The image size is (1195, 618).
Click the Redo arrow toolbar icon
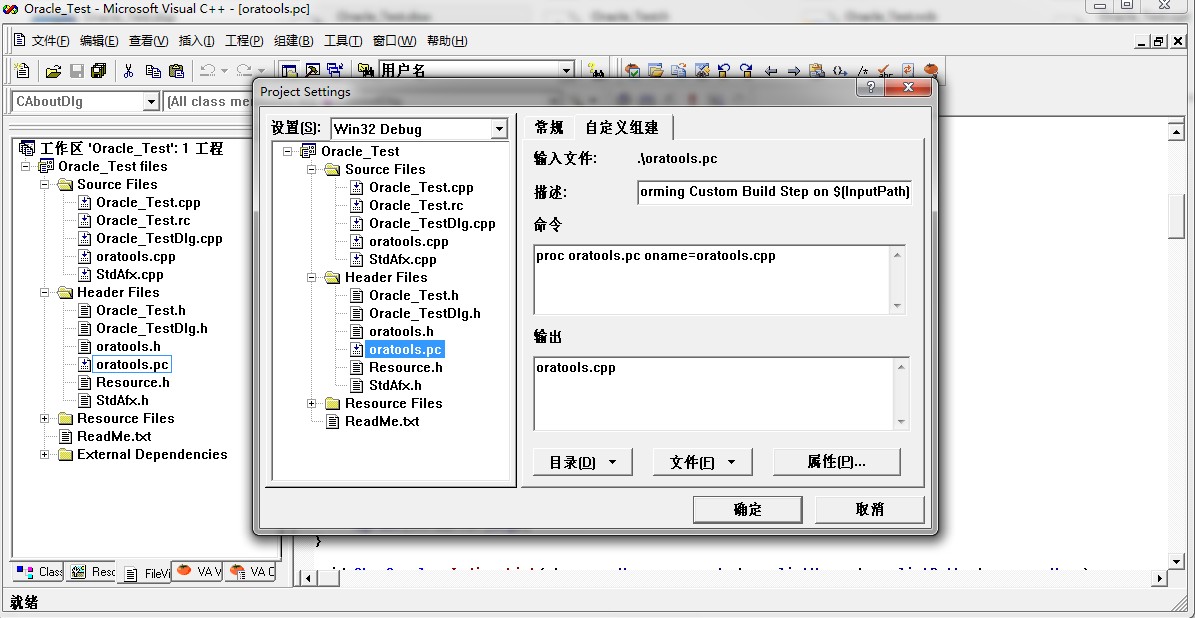[244, 71]
